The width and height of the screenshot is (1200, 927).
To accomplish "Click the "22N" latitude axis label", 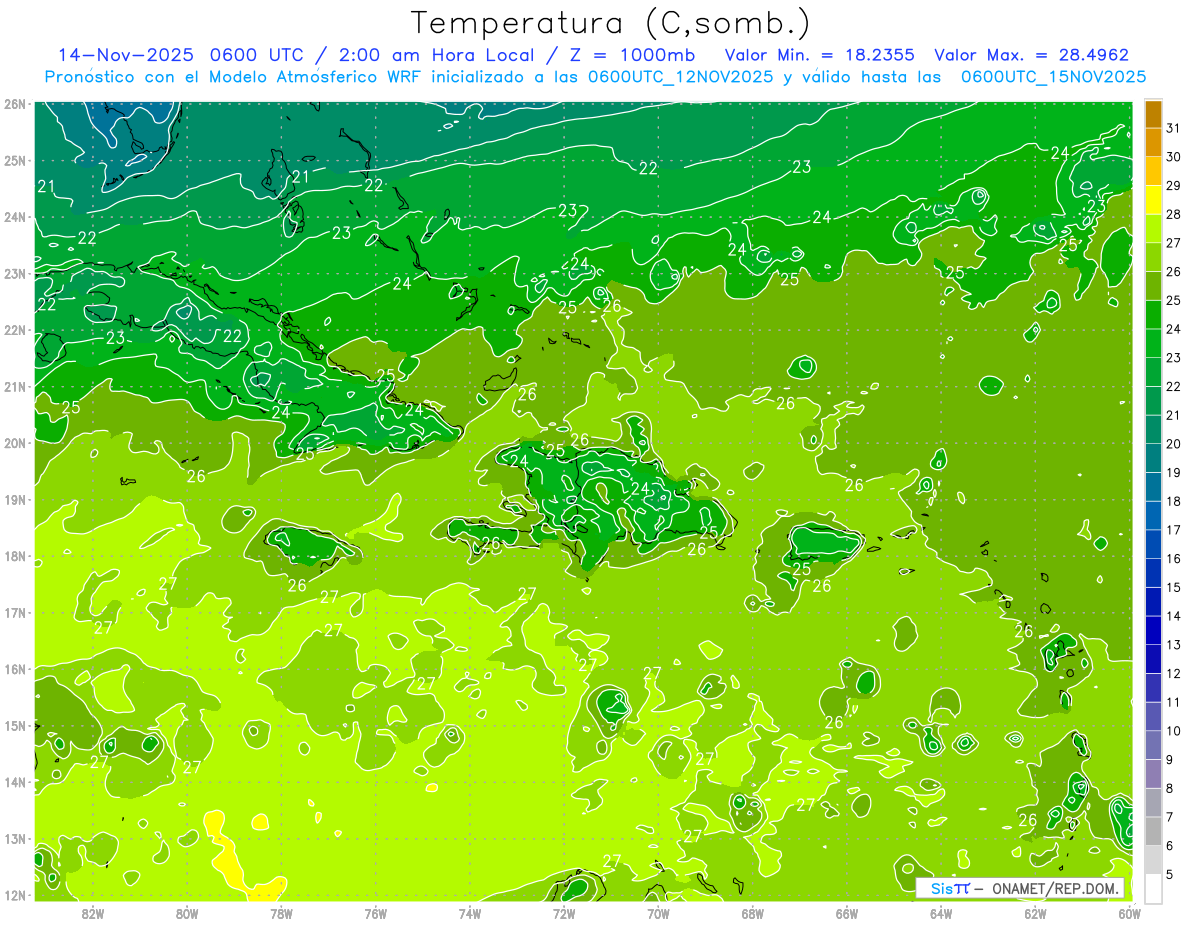I will pyautogui.click(x=15, y=330).
